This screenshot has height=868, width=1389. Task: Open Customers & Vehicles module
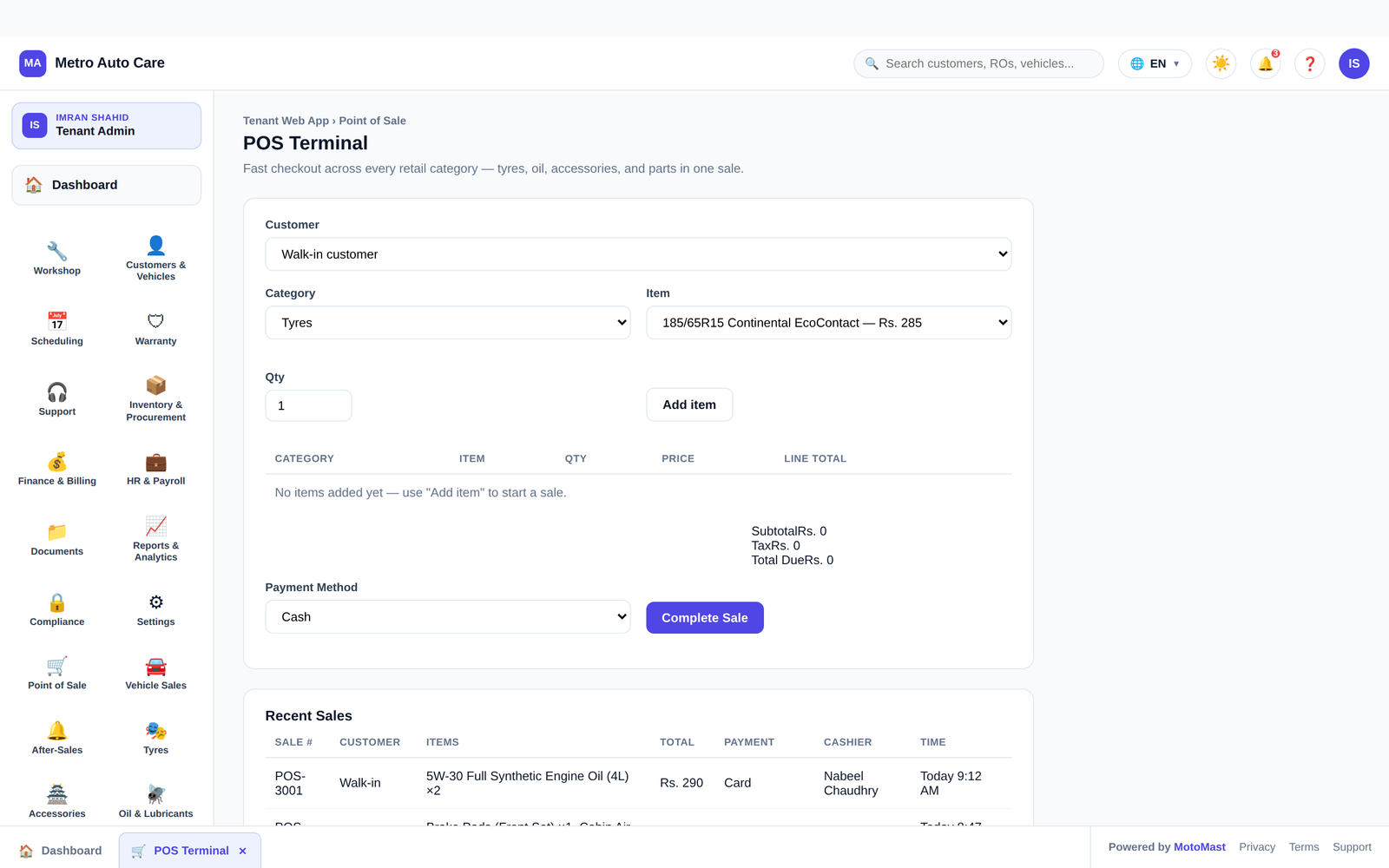156,259
